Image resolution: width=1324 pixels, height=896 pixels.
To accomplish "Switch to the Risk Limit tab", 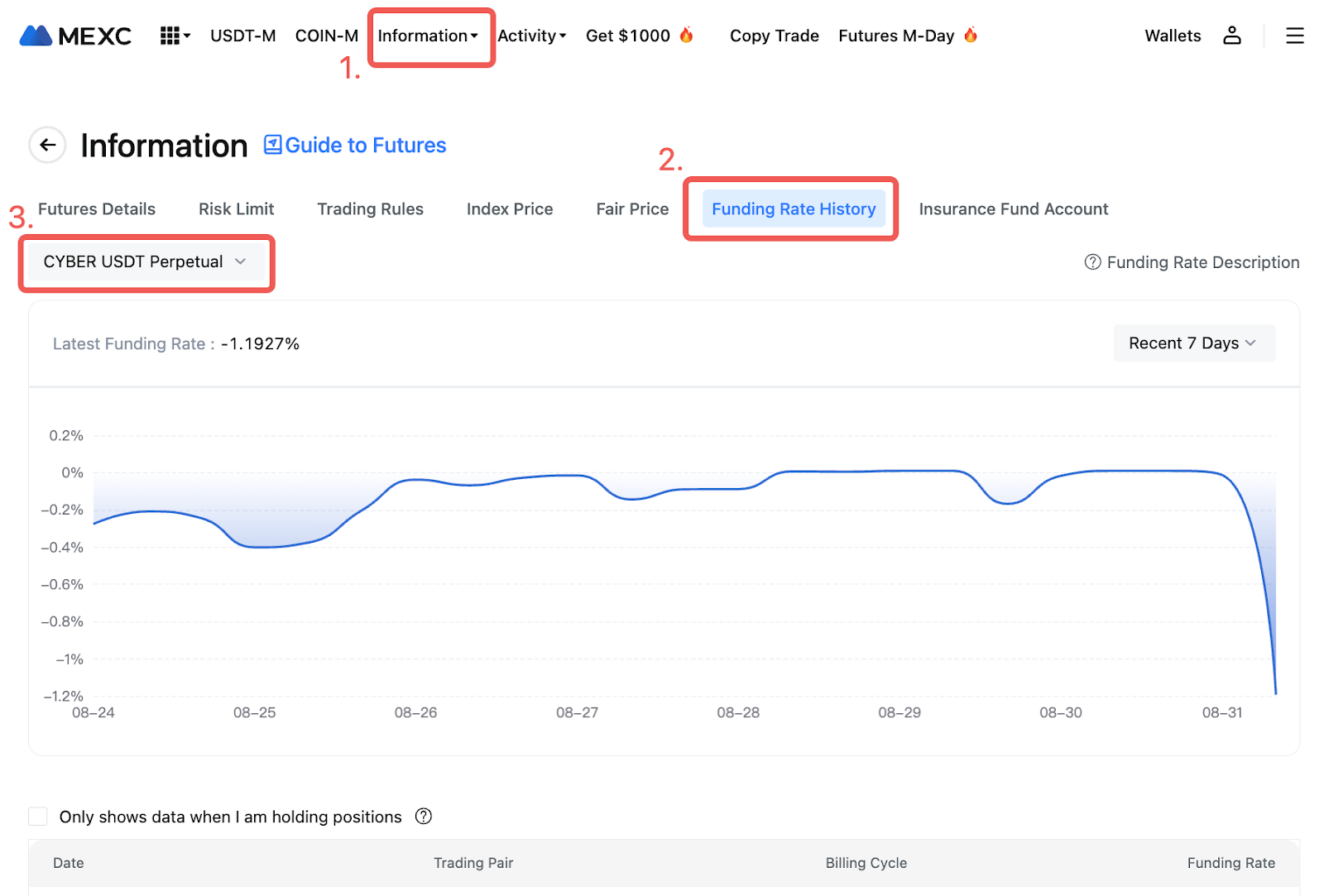I will point(236,209).
